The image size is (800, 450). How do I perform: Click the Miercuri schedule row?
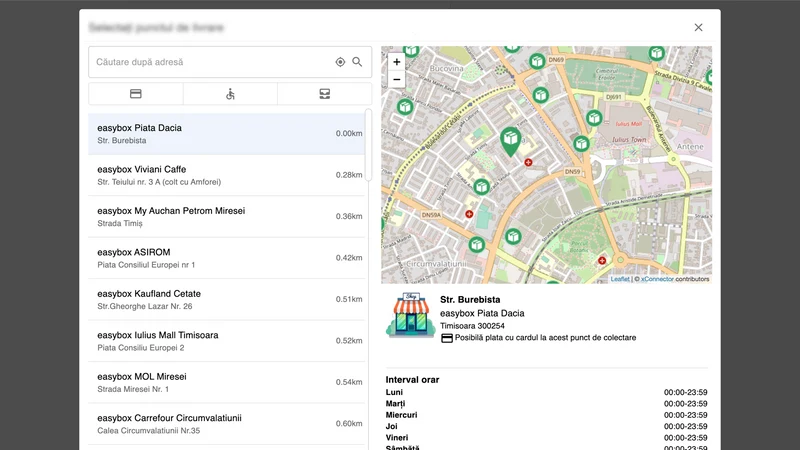pos(546,415)
